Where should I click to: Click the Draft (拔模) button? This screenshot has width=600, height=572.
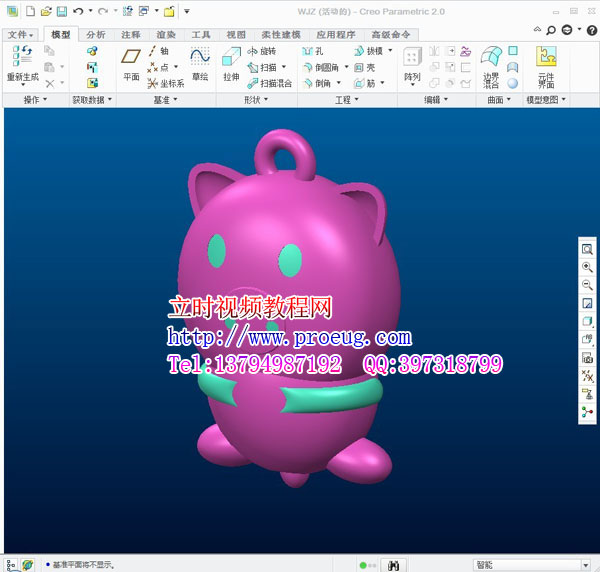pos(369,51)
